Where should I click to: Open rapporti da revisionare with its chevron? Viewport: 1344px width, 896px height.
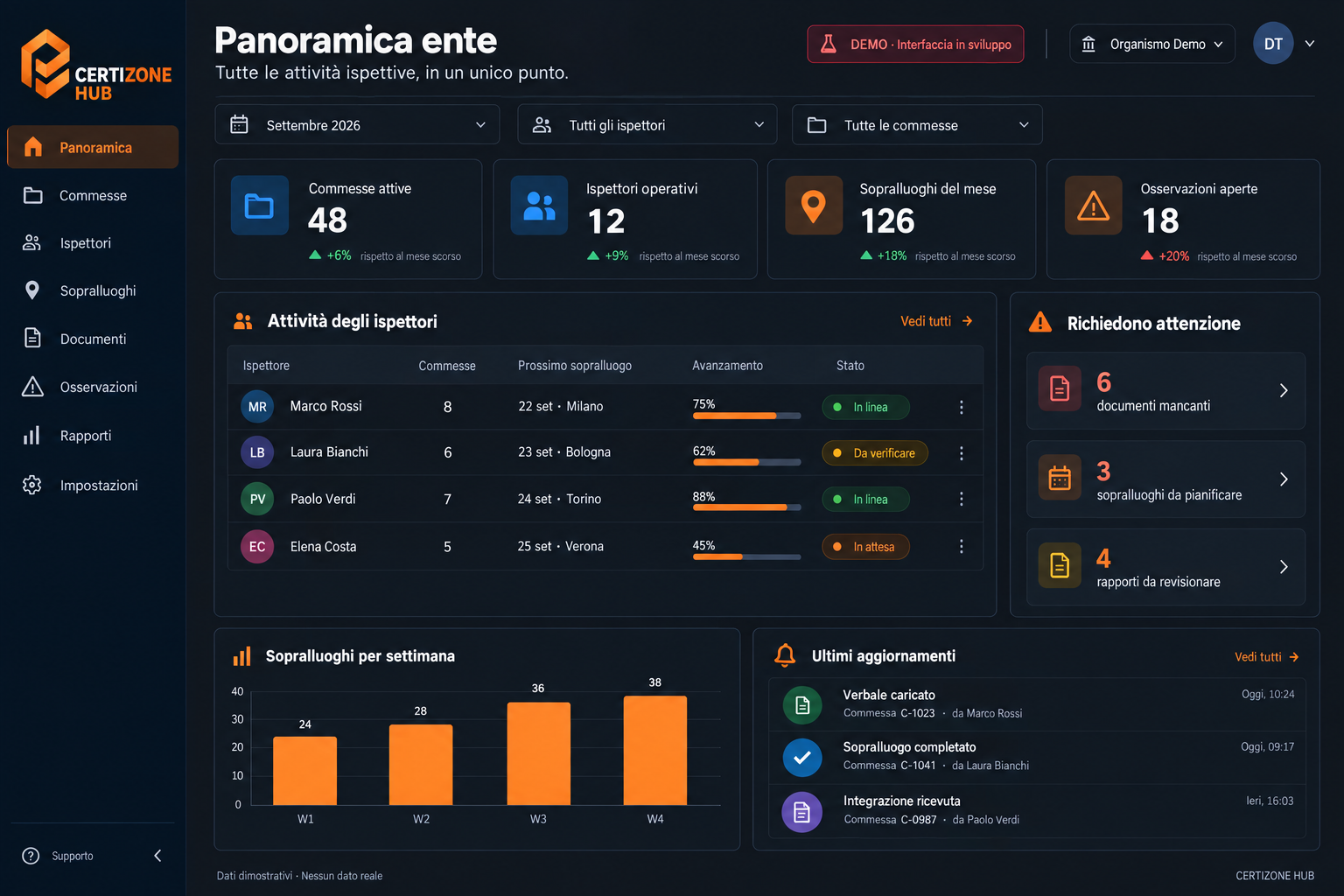pyautogui.click(x=1284, y=567)
